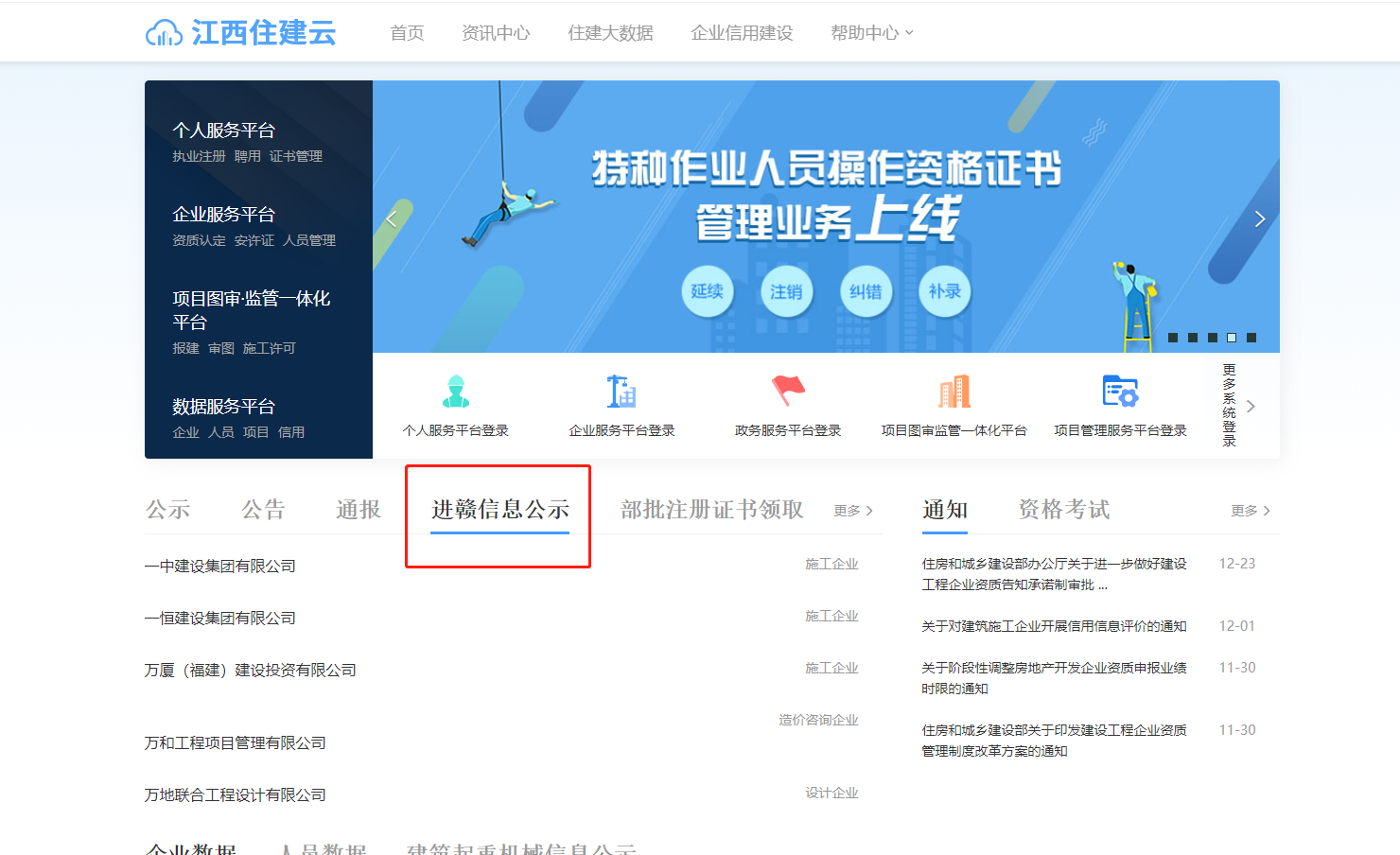The width and height of the screenshot is (1400, 855).
Task: Expand the 帮助中心 dropdown menu
Action: pyautogui.click(x=871, y=33)
